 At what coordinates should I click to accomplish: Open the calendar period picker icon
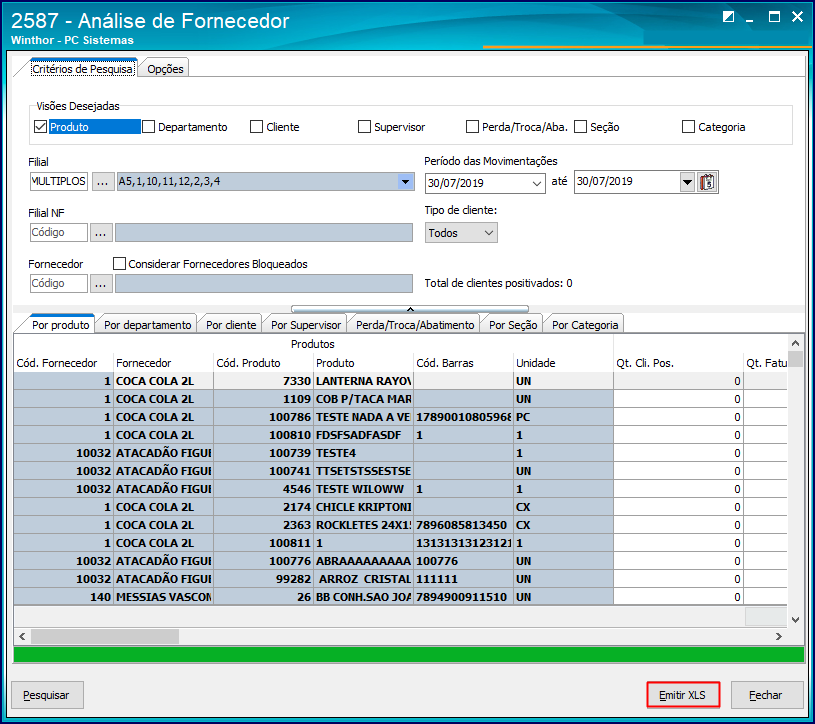pyautogui.click(x=707, y=182)
